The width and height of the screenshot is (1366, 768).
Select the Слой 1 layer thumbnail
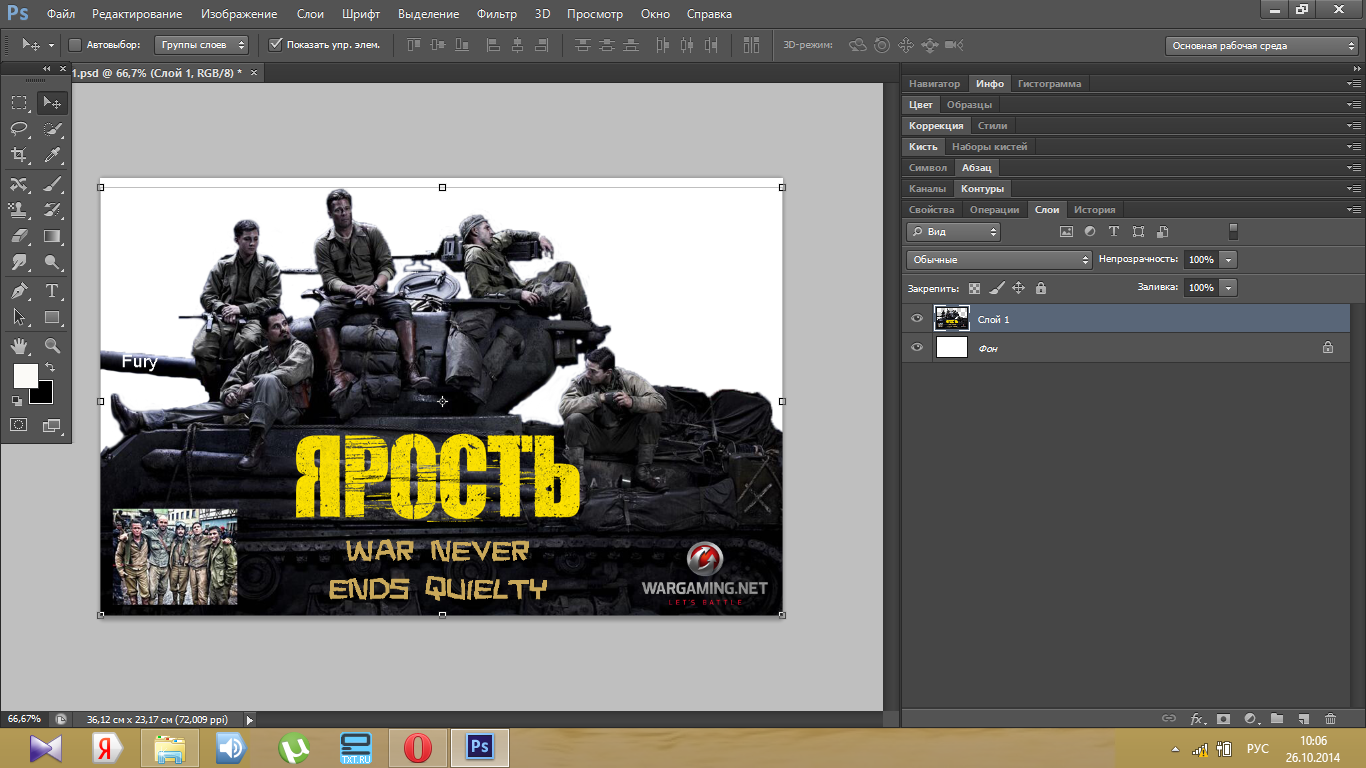coord(952,319)
